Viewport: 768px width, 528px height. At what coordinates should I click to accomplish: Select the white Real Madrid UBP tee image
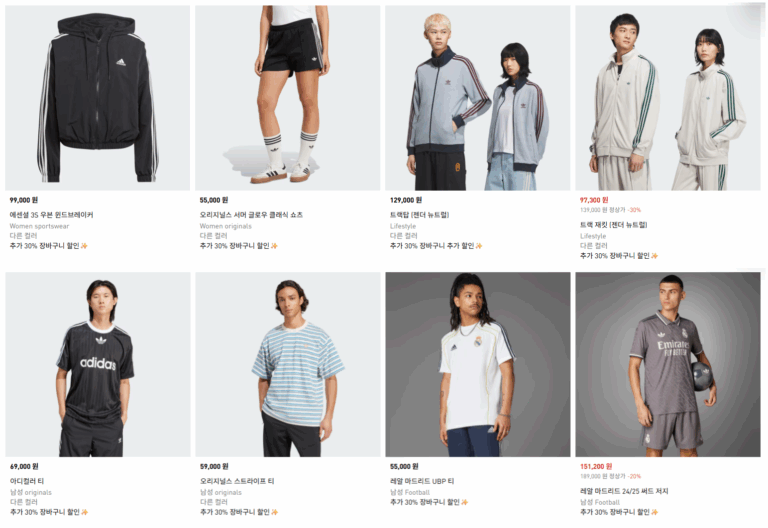(x=478, y=364)
